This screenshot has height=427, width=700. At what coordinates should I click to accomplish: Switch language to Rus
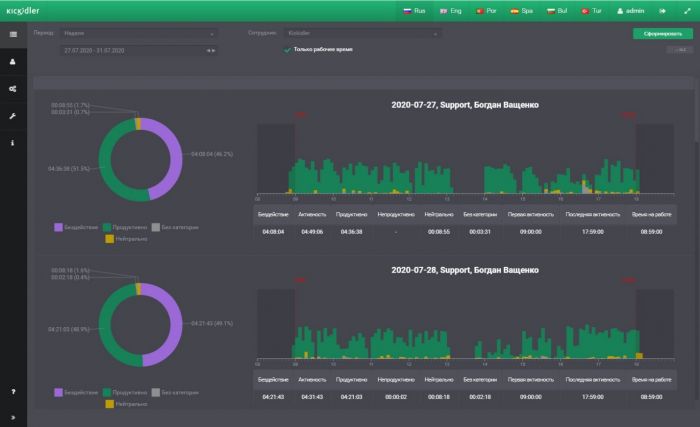(414, 11)
